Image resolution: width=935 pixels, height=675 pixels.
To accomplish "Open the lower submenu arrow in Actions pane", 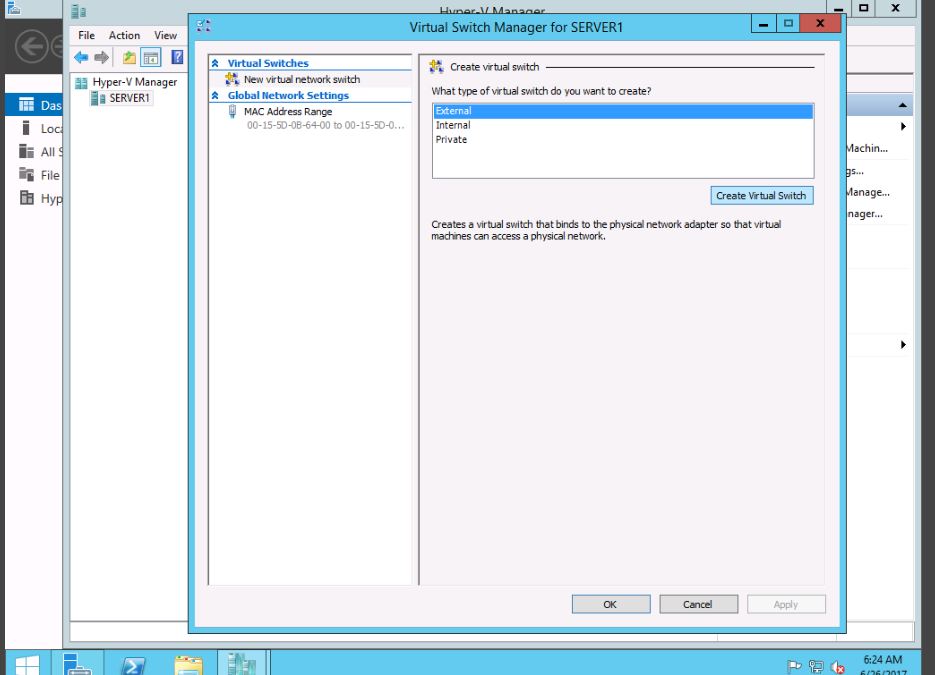I will pyautogui.click(x=903, y=344).
